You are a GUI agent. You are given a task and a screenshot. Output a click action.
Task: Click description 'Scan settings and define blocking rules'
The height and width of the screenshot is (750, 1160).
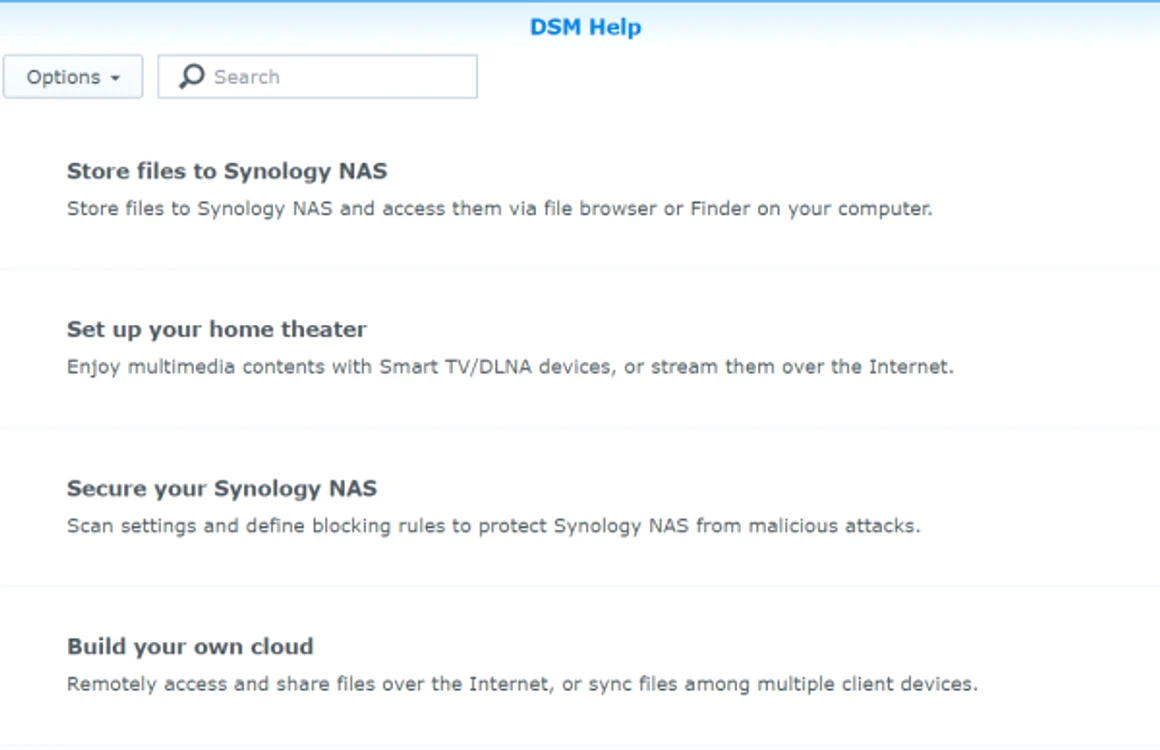[493, 526]
